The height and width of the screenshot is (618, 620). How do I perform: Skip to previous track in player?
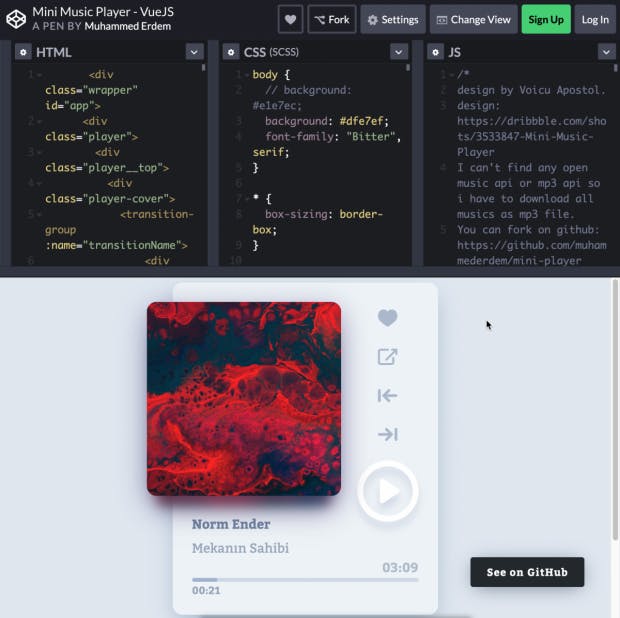(387, 396)
